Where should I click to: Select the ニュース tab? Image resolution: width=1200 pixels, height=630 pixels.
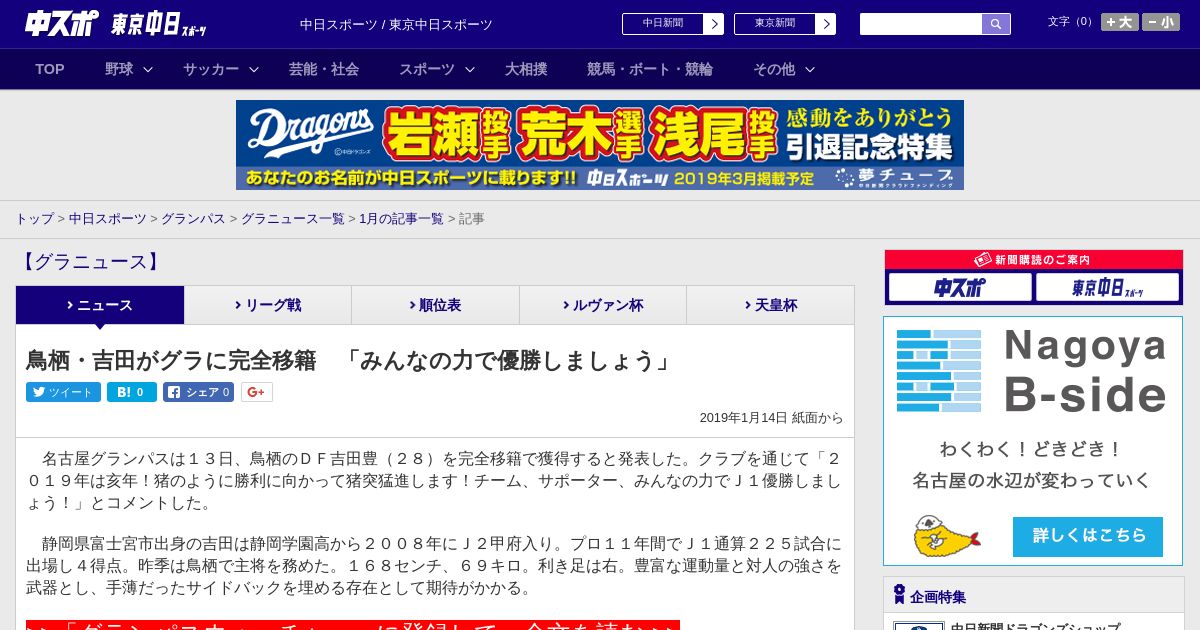click(x=100, y=305)
